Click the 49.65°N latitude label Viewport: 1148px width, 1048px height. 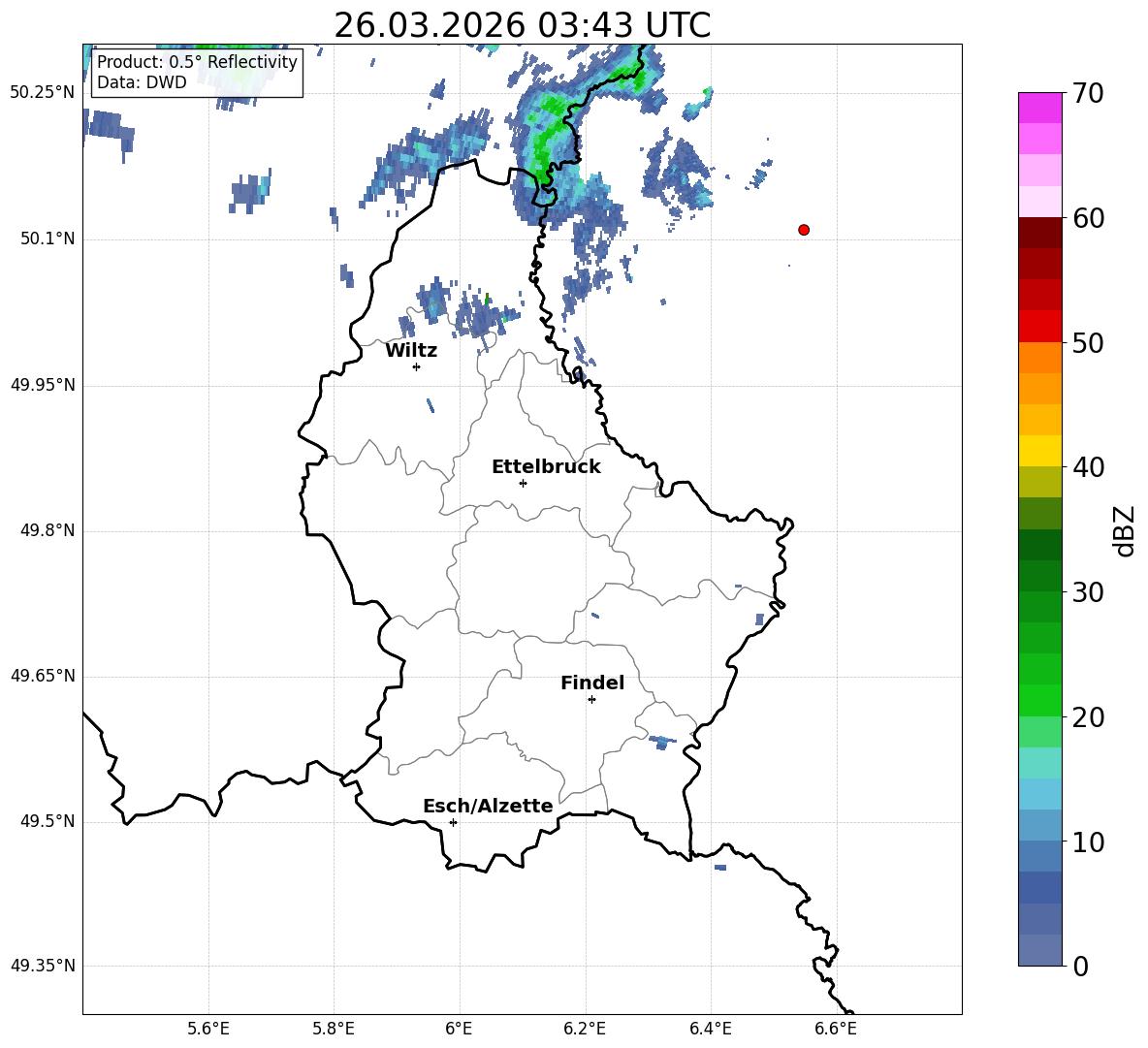point(43,675)
